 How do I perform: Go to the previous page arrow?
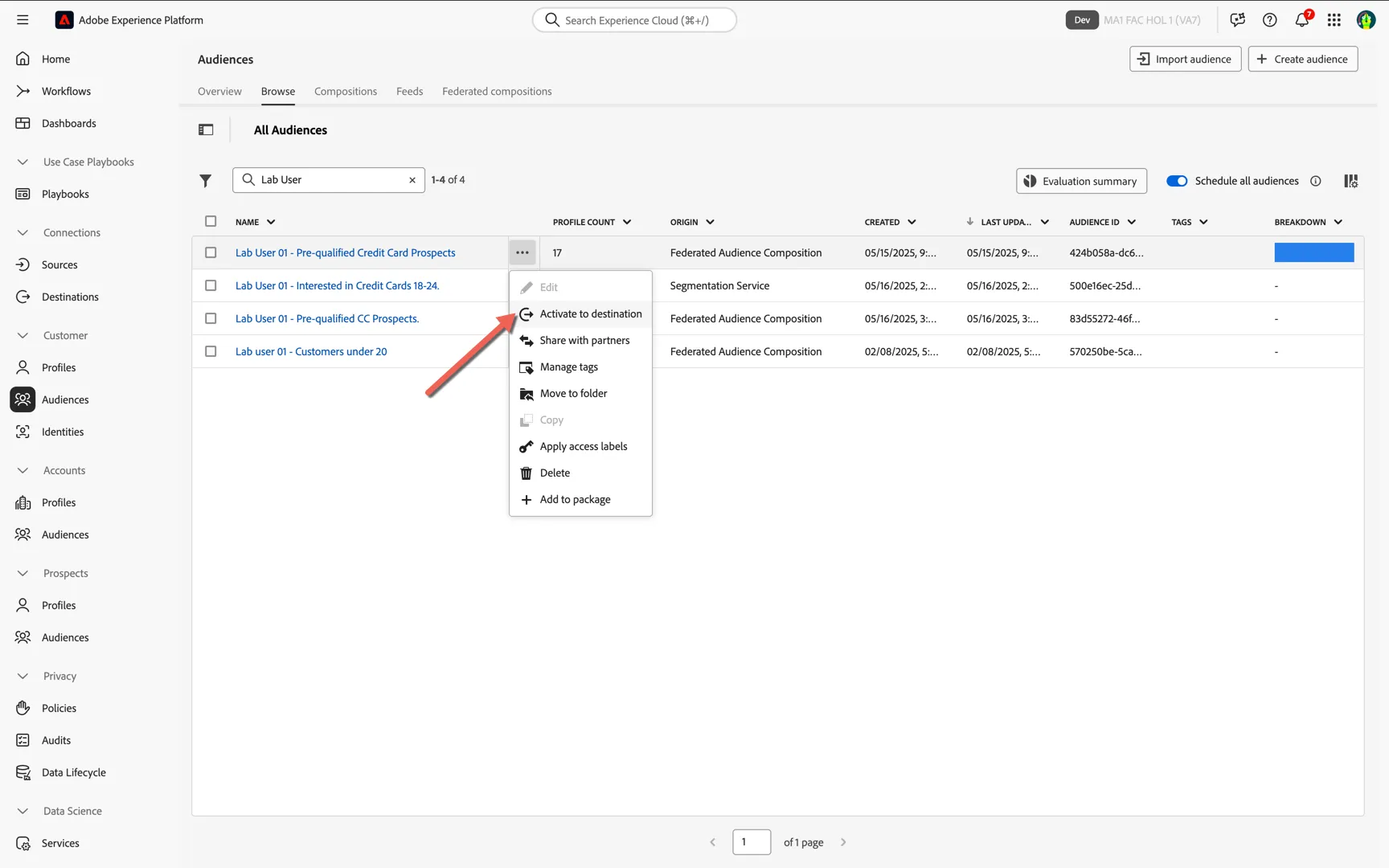click(713, 842)
